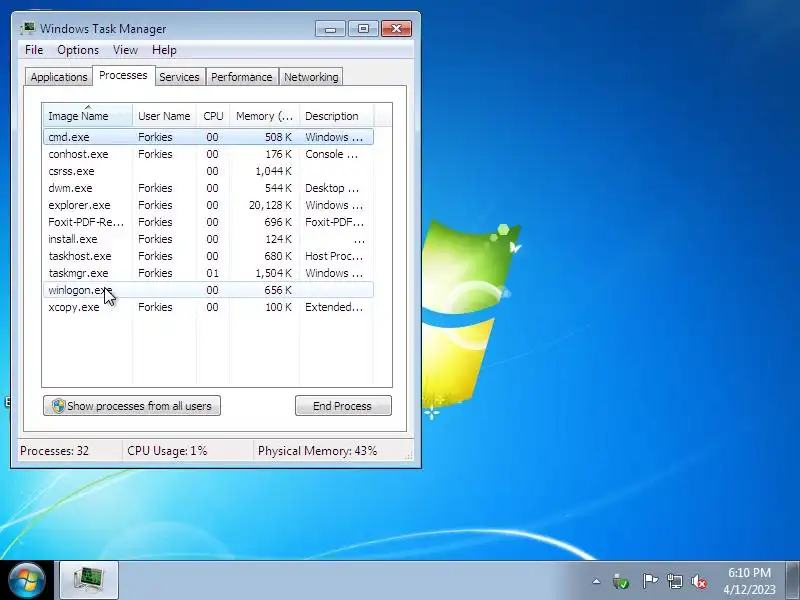Click the Windows Start orb

point(26,580)
